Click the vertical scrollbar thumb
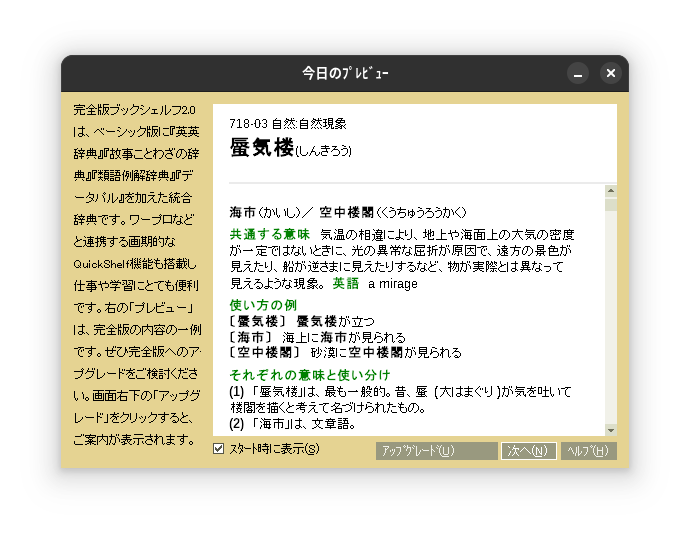Image resolution: width=690 pixels, height=535 pixels. click(611, 205)
